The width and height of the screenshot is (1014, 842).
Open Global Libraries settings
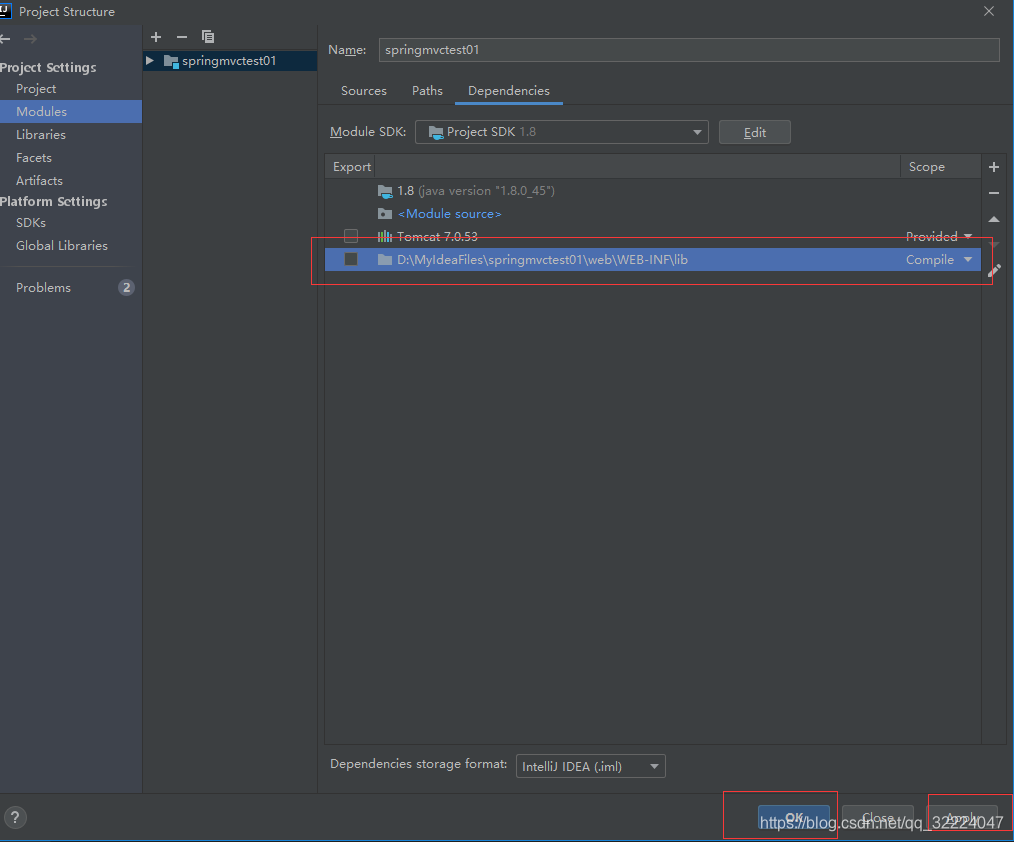coord(62,246)
